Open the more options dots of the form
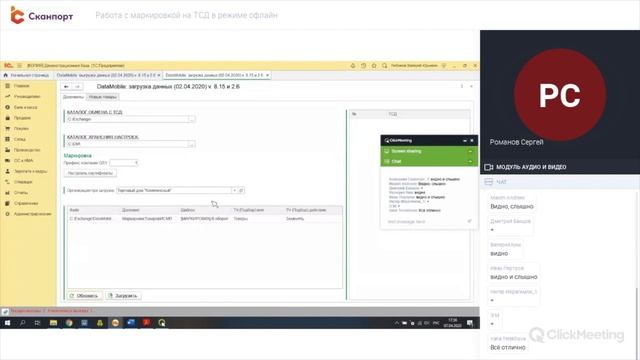 tap(462, 87)
